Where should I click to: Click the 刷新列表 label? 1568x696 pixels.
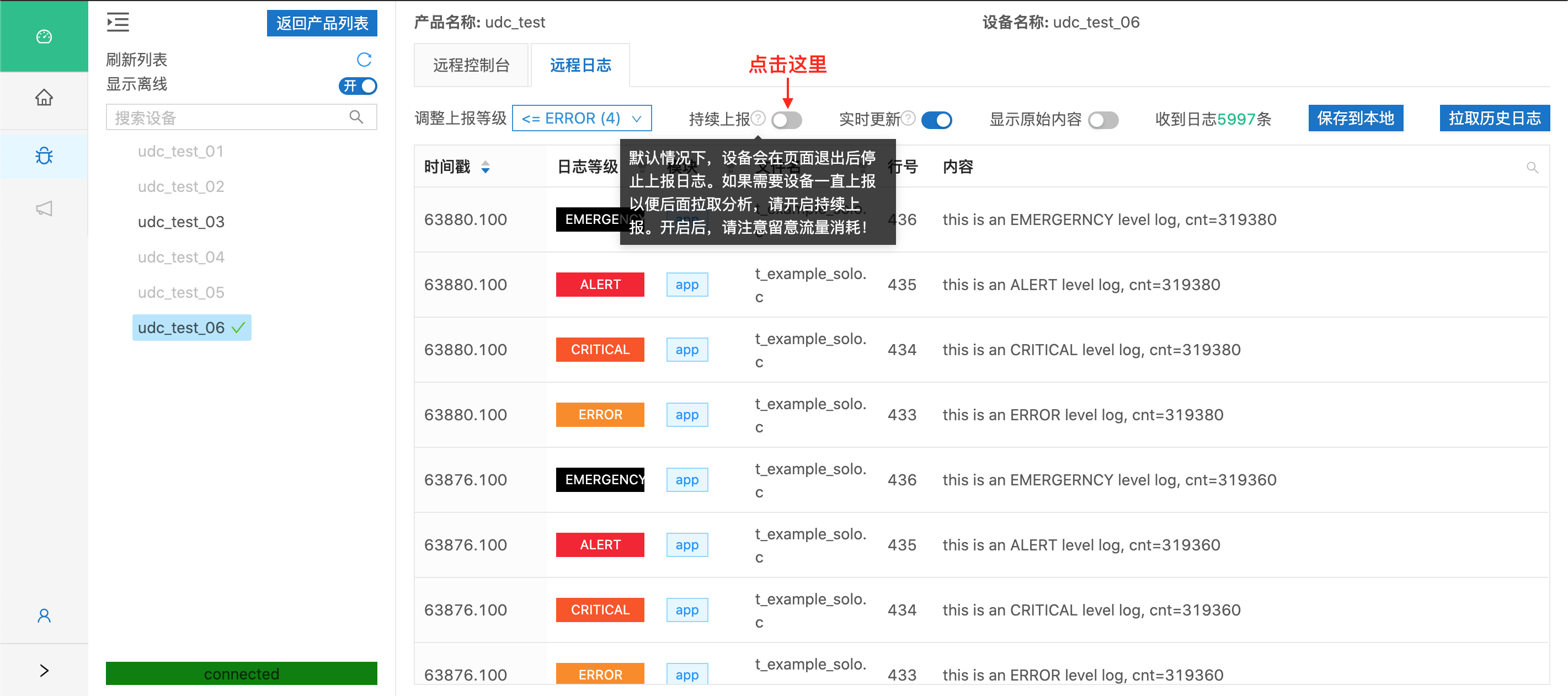coord(136,60)
